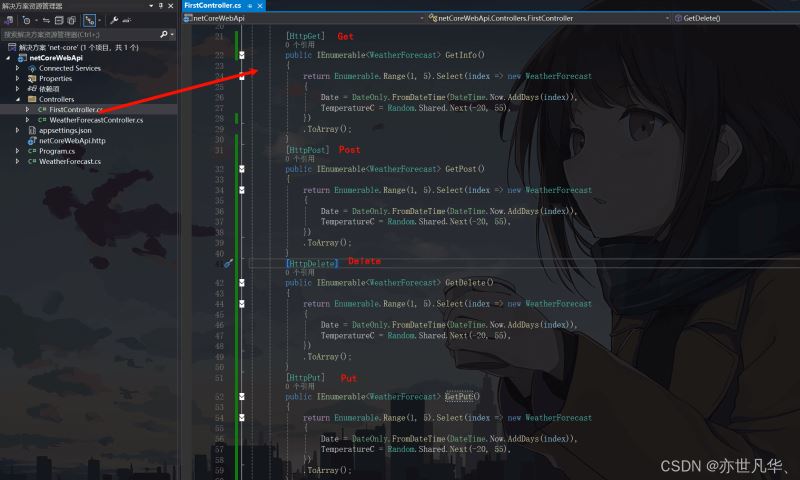The image size is (800, 480).
Task: Click the Collapse All icon in Solution Explorer
Action: click(60, 19)
